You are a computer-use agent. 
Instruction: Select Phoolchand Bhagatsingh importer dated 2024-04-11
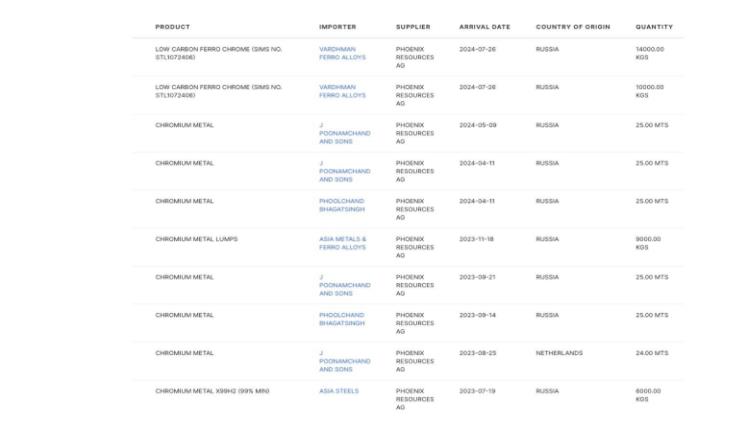342,205
